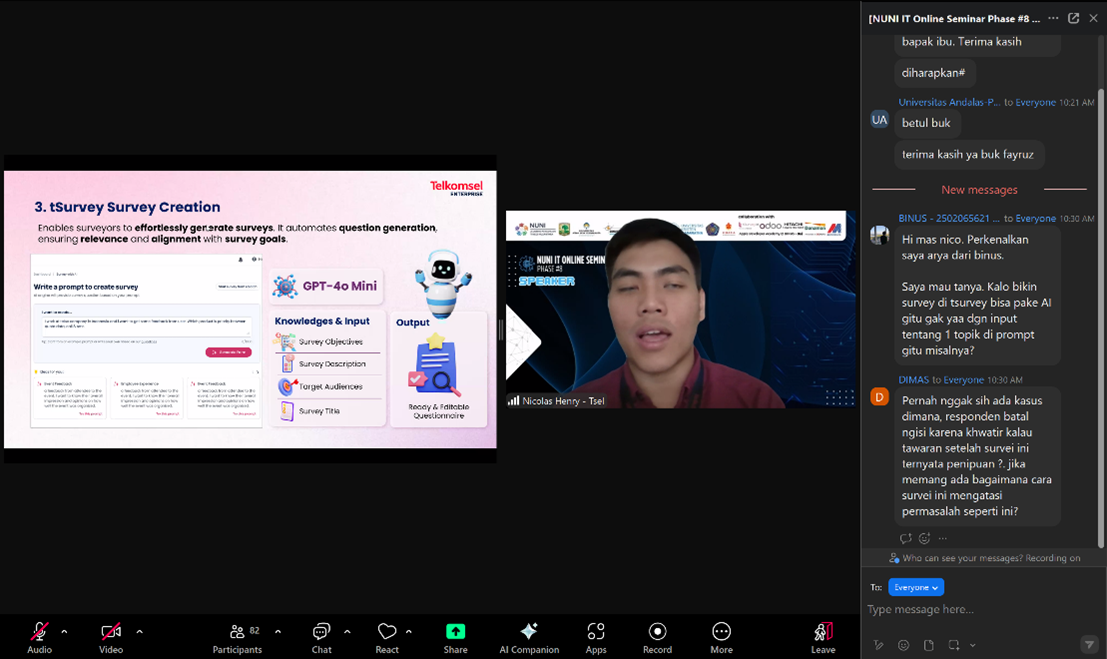Click sender name Universitas Andalas-P...
The image size is (1107, 659).
949,102
